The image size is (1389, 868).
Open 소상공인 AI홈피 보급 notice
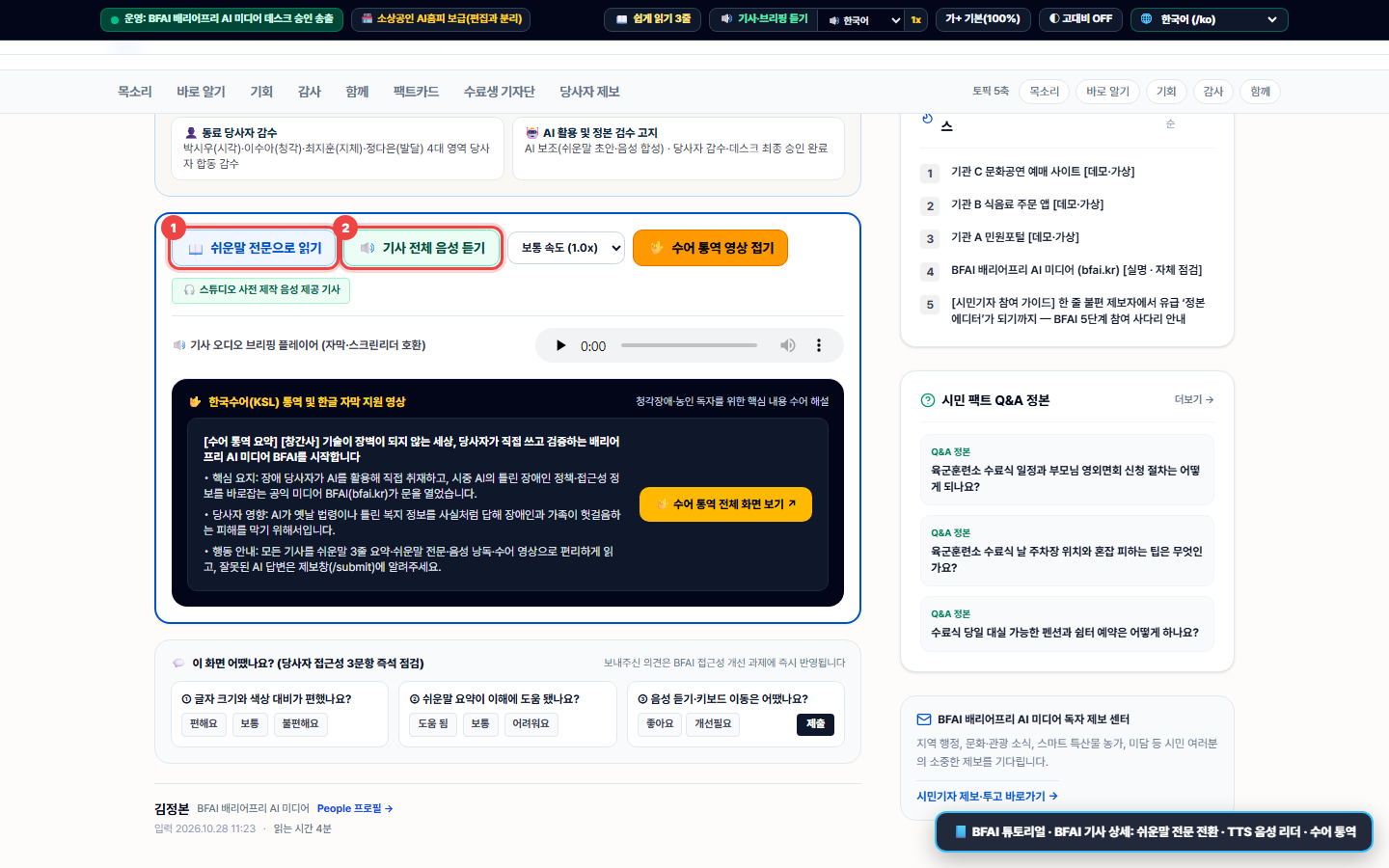pyautogui.click(x=441, y=19)
